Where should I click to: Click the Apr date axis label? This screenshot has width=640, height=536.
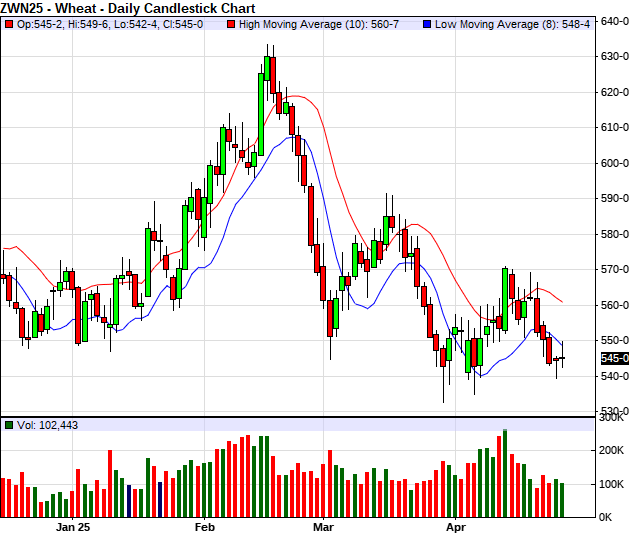pyautogui.click(x=456, y=526)
